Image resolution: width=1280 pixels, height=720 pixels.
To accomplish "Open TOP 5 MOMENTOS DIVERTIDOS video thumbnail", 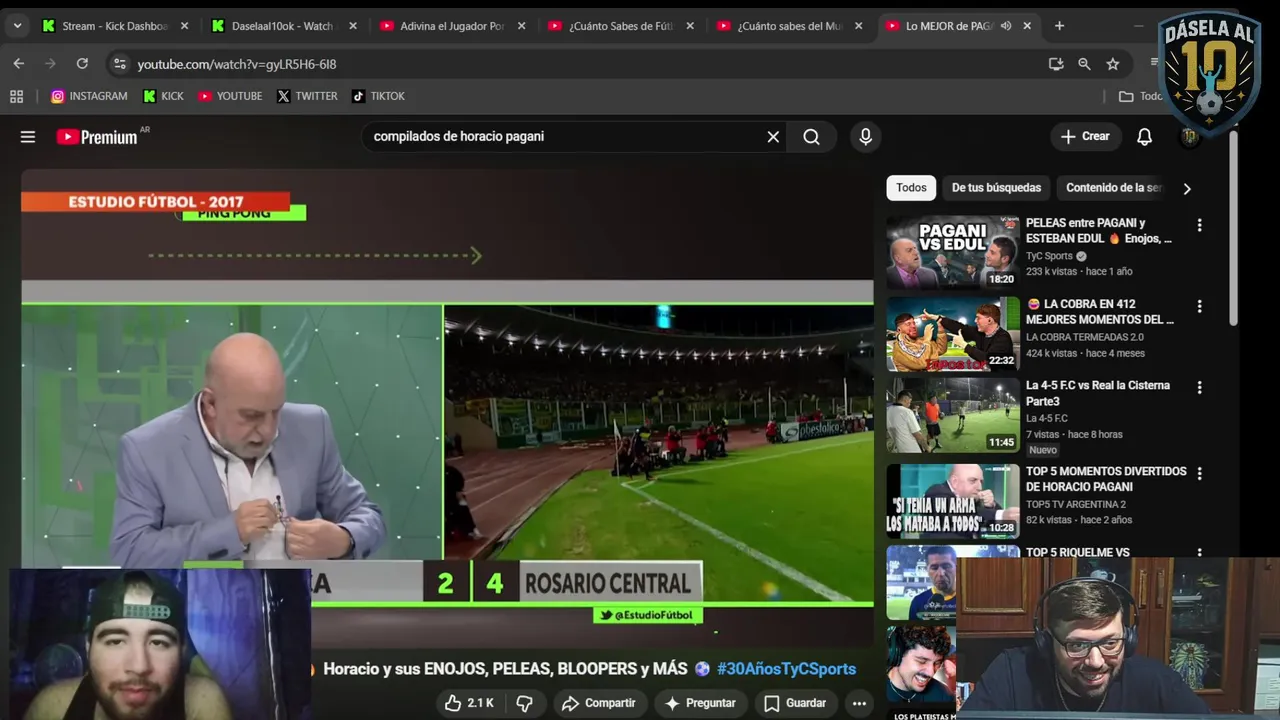I will coord(953,501).
